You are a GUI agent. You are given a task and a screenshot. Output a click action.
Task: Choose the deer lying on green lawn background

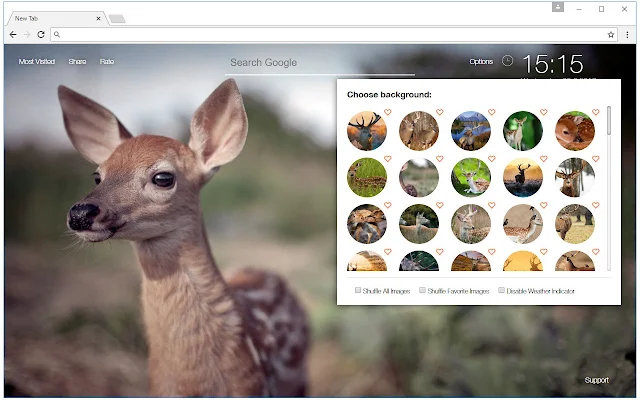(x=471, y=178)
